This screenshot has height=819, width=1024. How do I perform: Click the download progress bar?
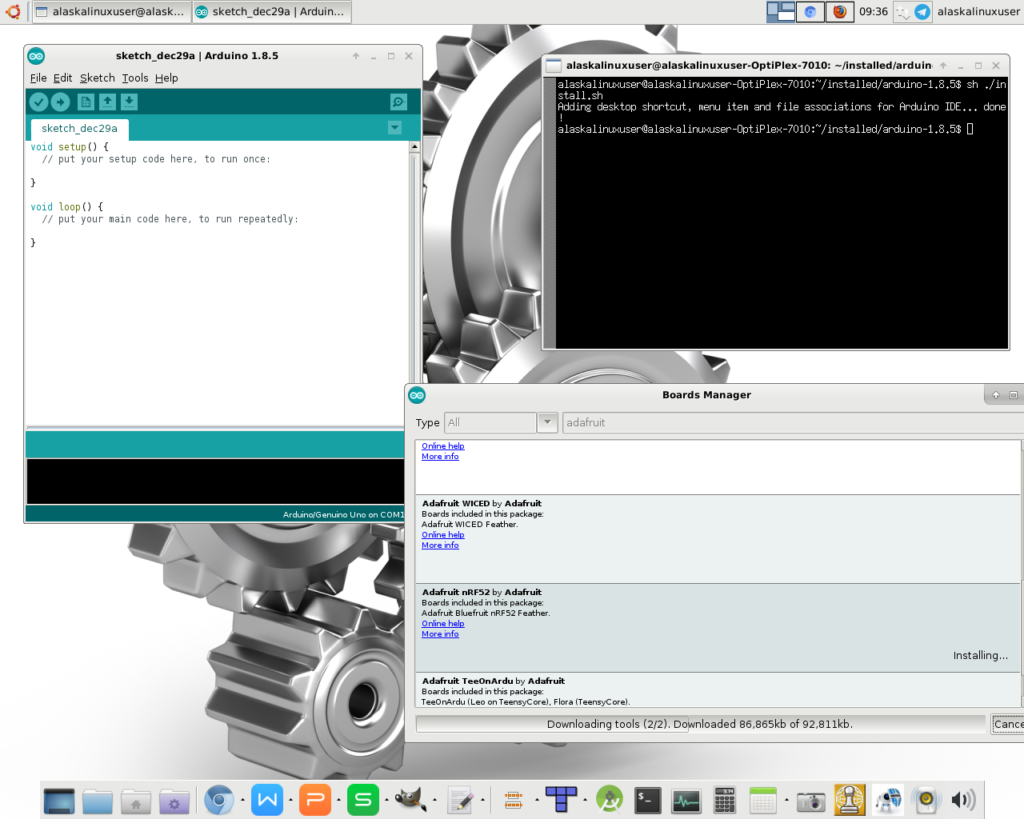click(x=699, y=724)
